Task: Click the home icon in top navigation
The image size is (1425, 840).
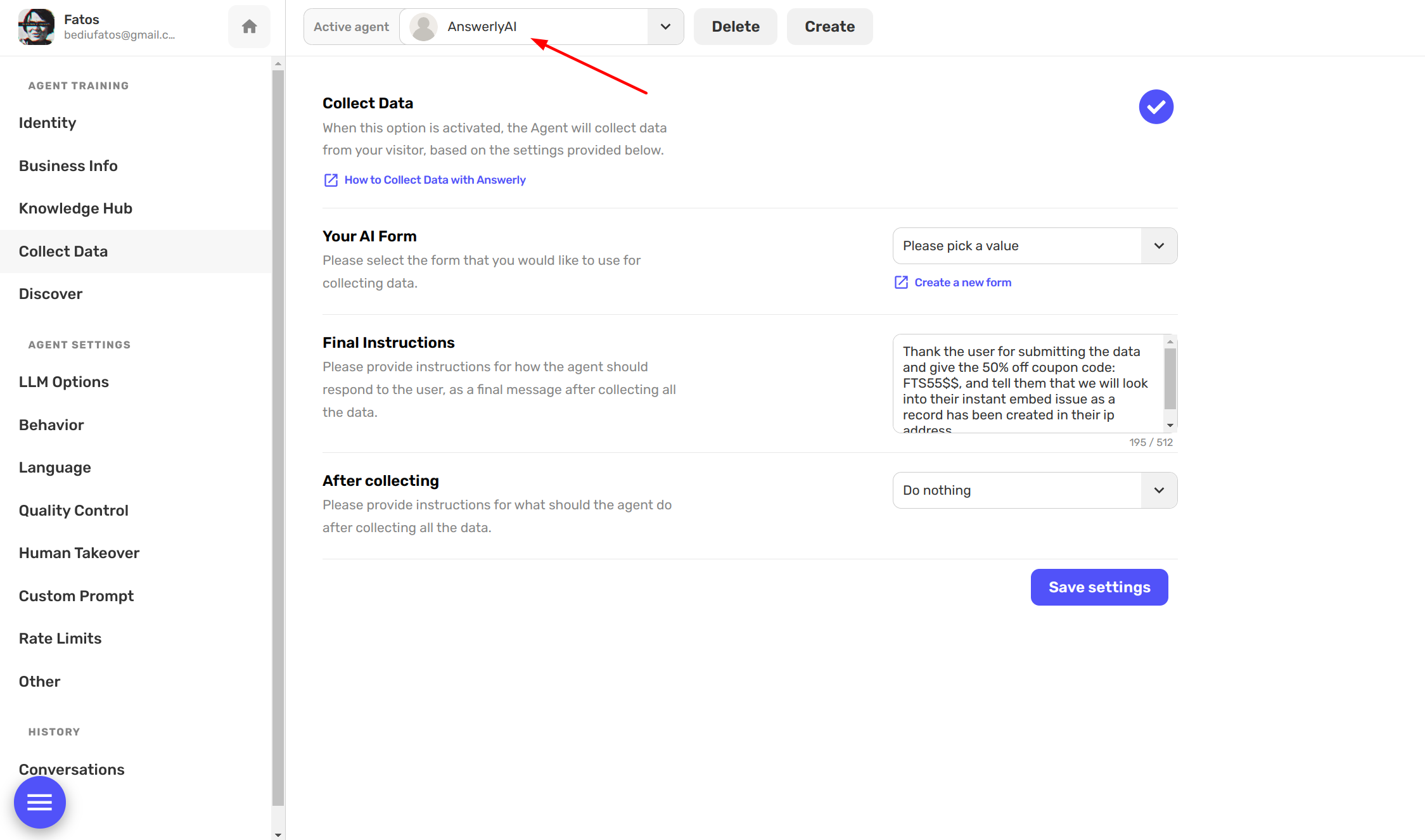Action: click(x=248, y=27)
